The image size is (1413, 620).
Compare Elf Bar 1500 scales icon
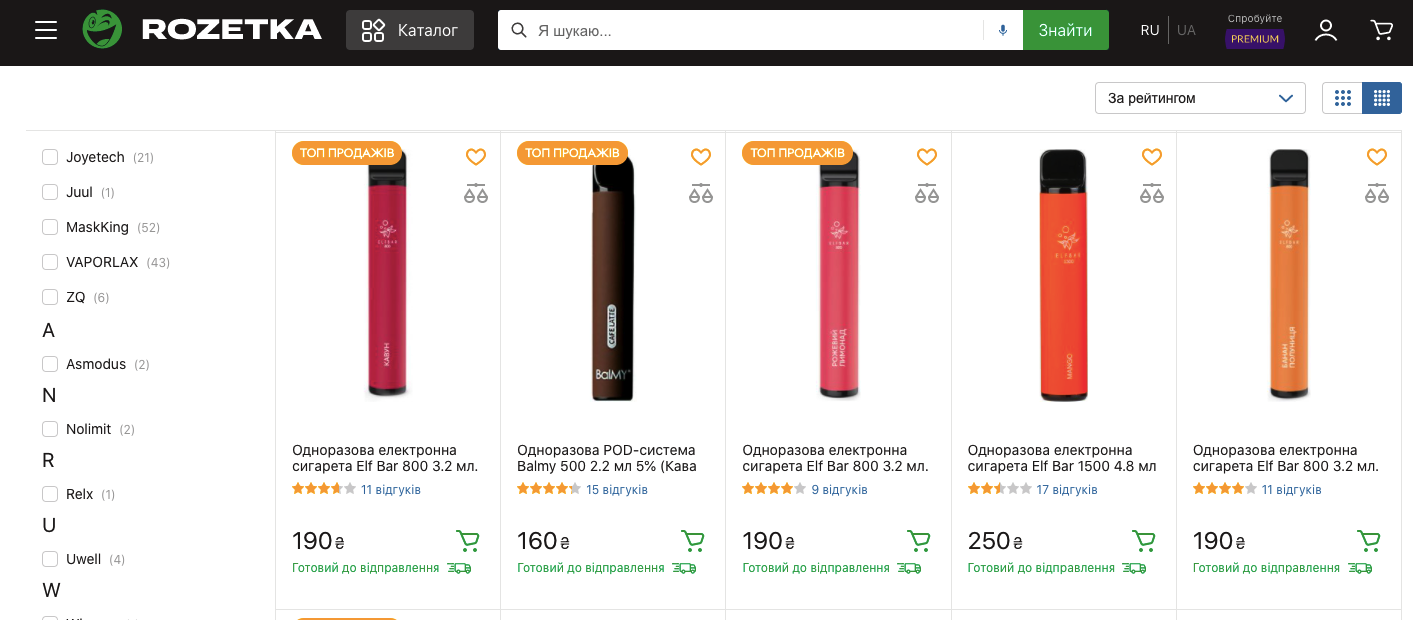(x=1152, y=193)
